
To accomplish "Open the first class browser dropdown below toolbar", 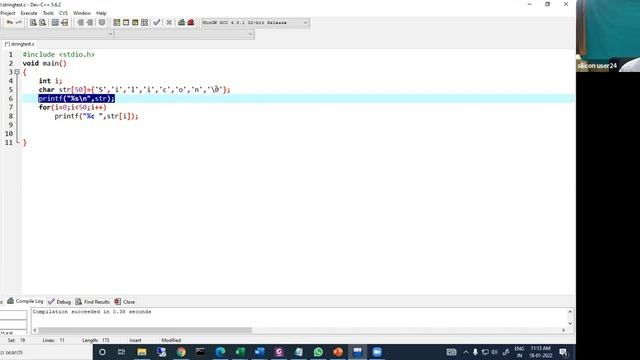I will coord(57,34).
